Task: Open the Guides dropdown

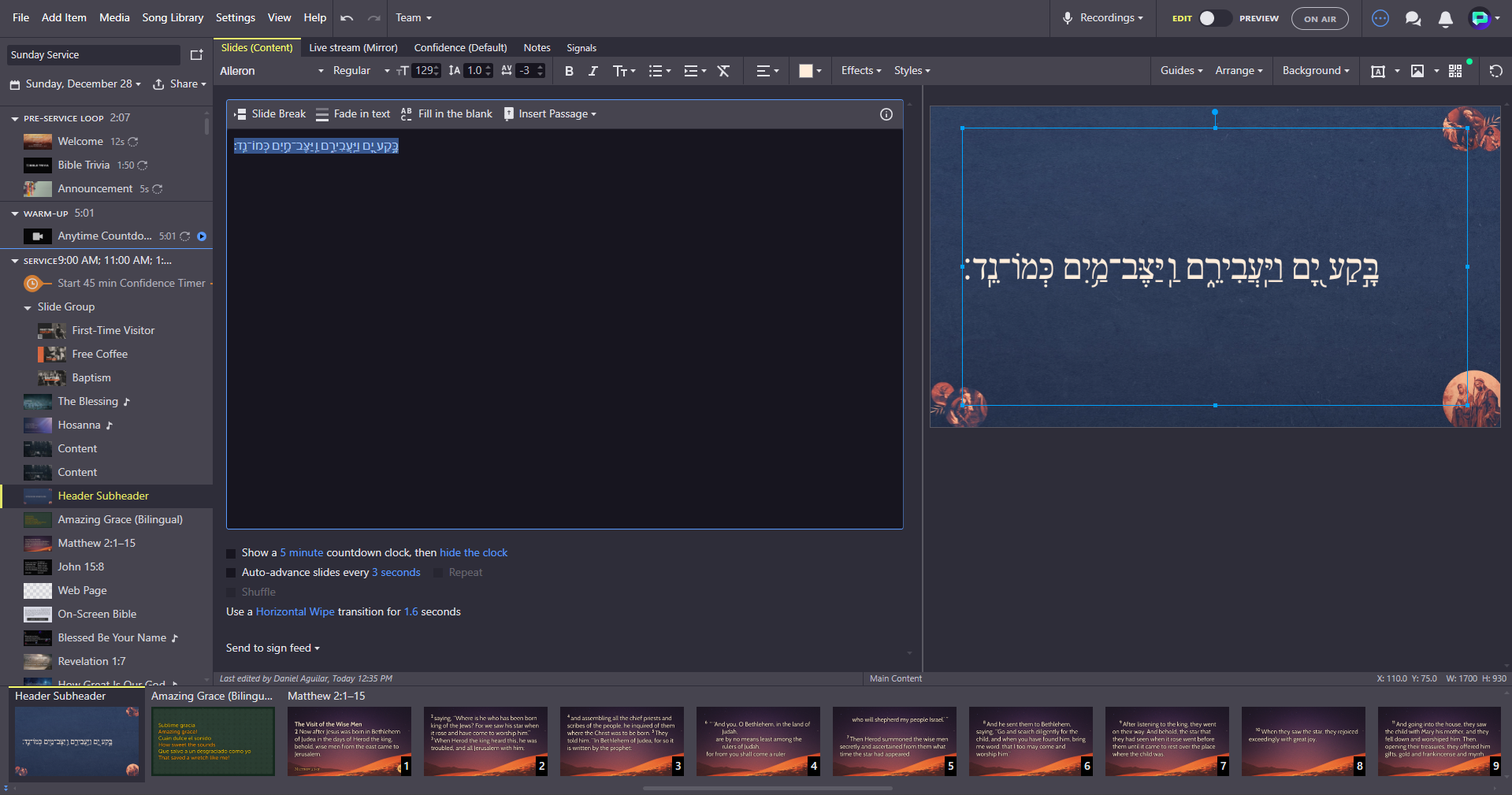Action: tap(1181, 71)
